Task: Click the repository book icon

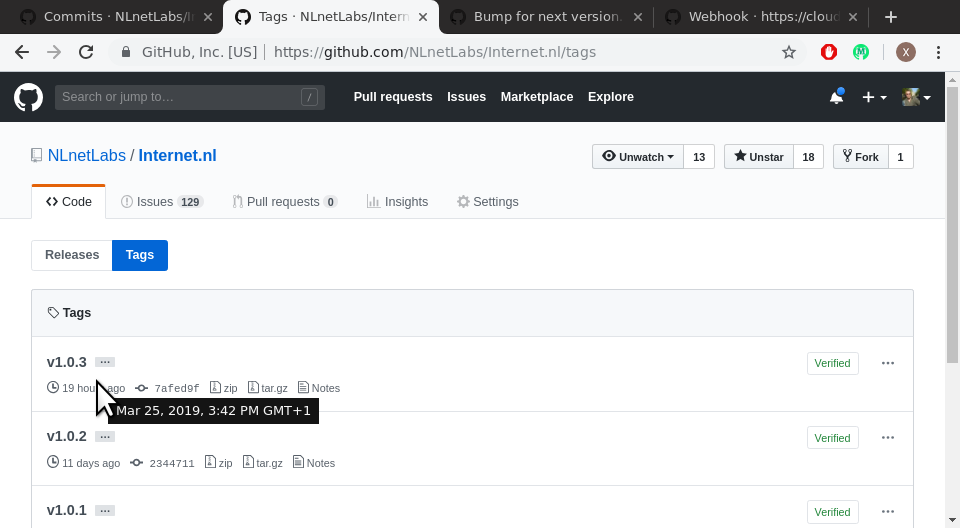Action: point(37,156)
